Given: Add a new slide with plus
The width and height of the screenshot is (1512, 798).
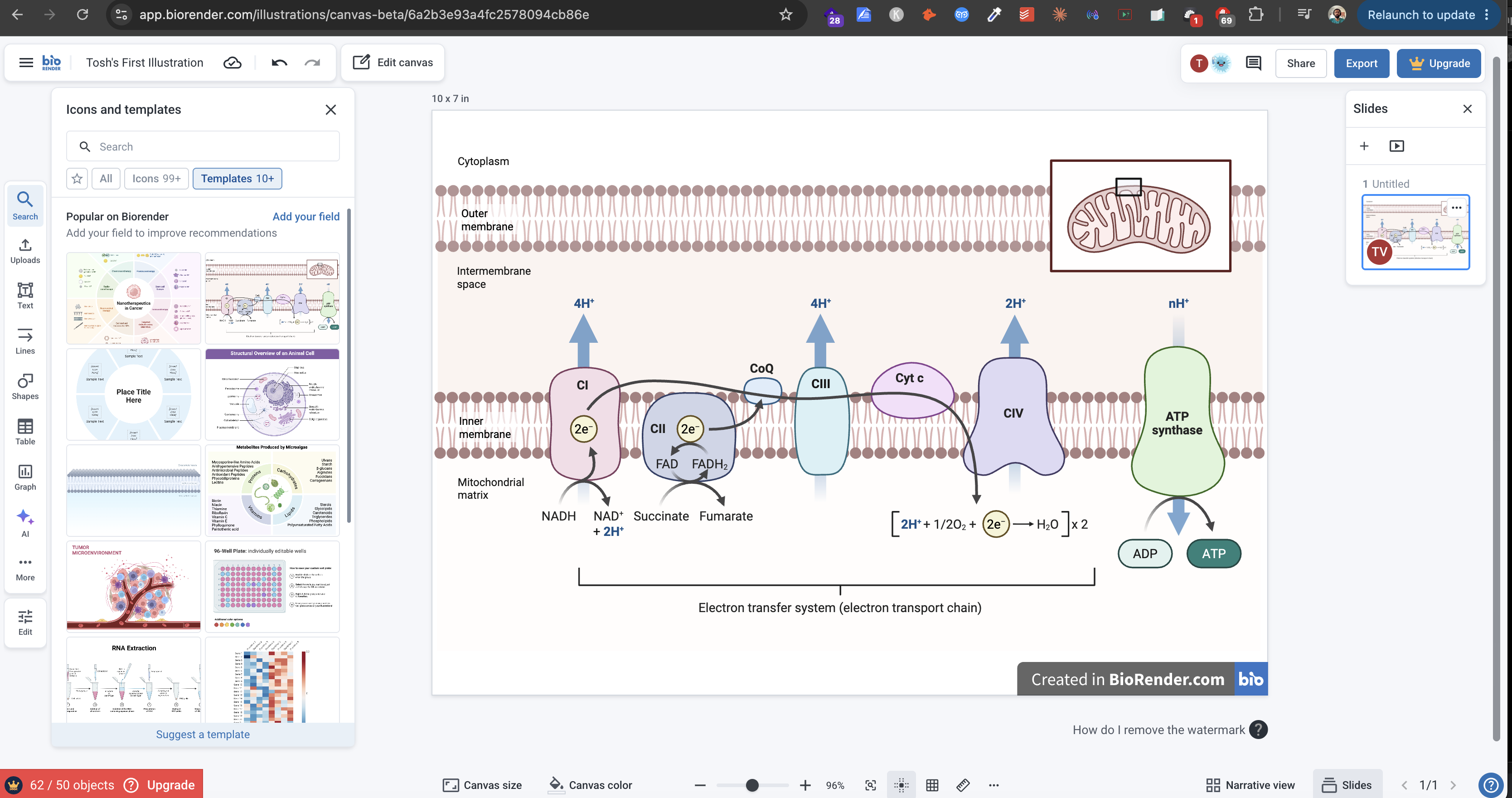Looking at the screenshot, I should point(1364,146).
